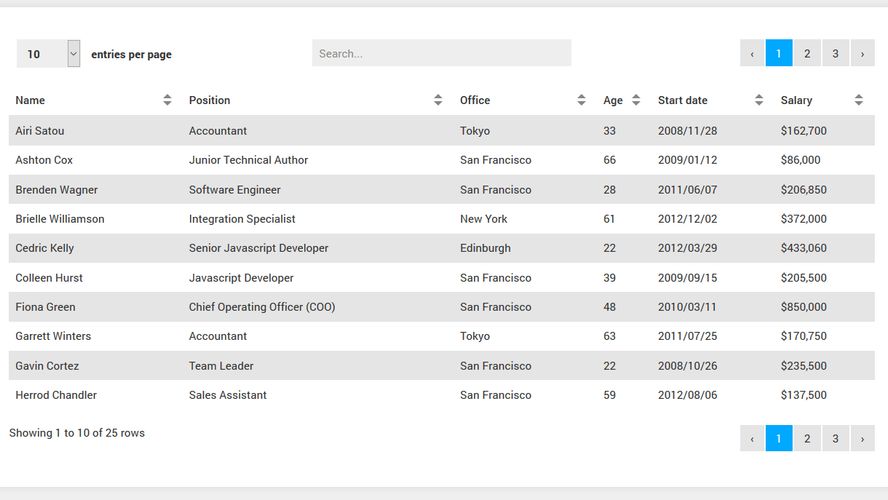Select the Colleen Hurst name cell
888x500 pixels.
click(49, 278)
